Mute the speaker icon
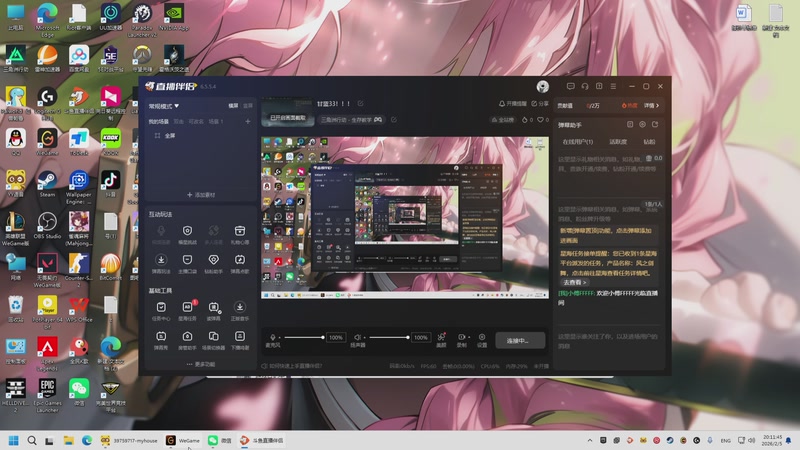 (357, 337)
